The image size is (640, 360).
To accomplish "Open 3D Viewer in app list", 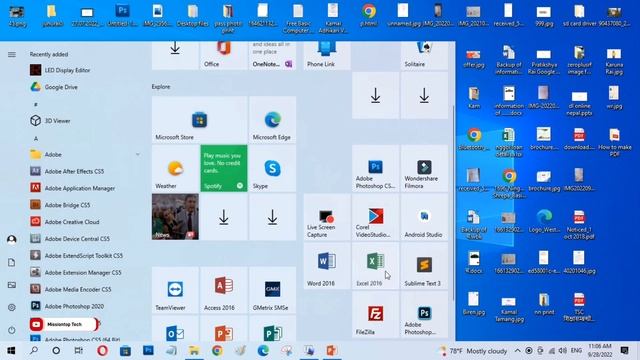I will (x=85, y=121).
